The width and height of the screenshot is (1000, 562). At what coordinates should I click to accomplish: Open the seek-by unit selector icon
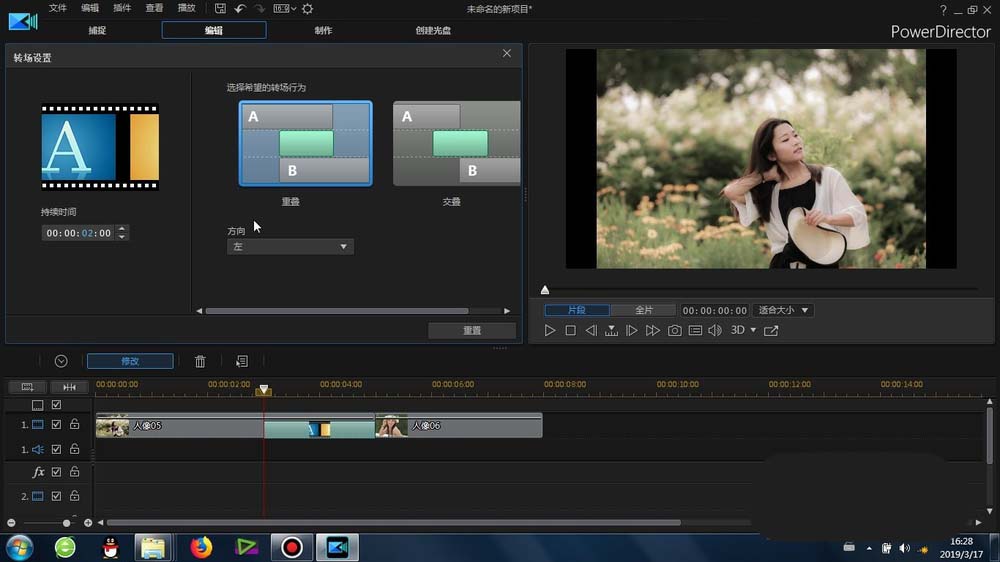pyautogui.click(x=611, y=330)
